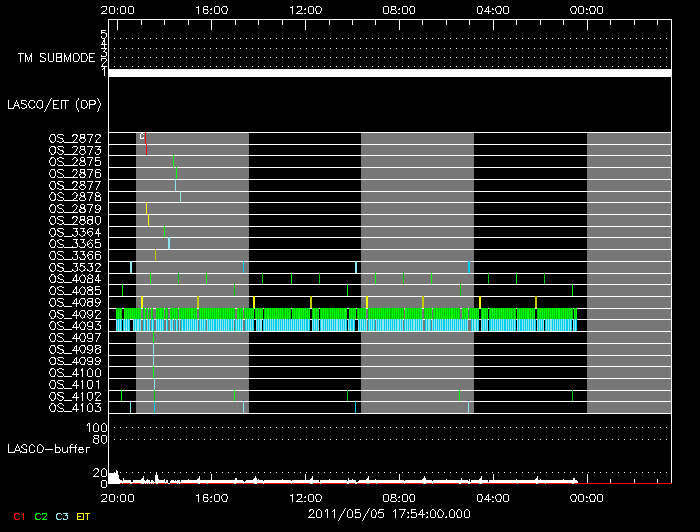Select the OS_2875 row label
Screen dimensions: 700x532
[75, 162]
